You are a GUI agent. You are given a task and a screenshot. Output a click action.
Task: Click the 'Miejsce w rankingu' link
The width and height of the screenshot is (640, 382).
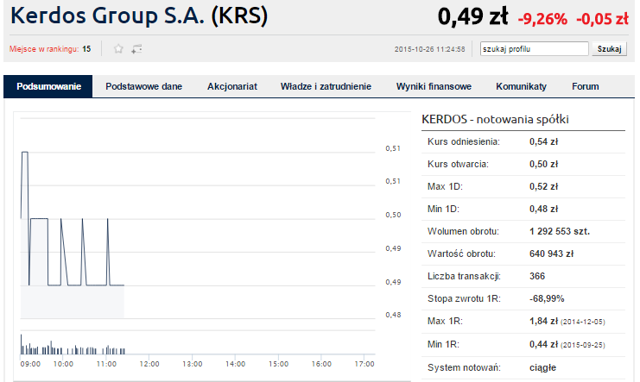[x=44, y=49]
